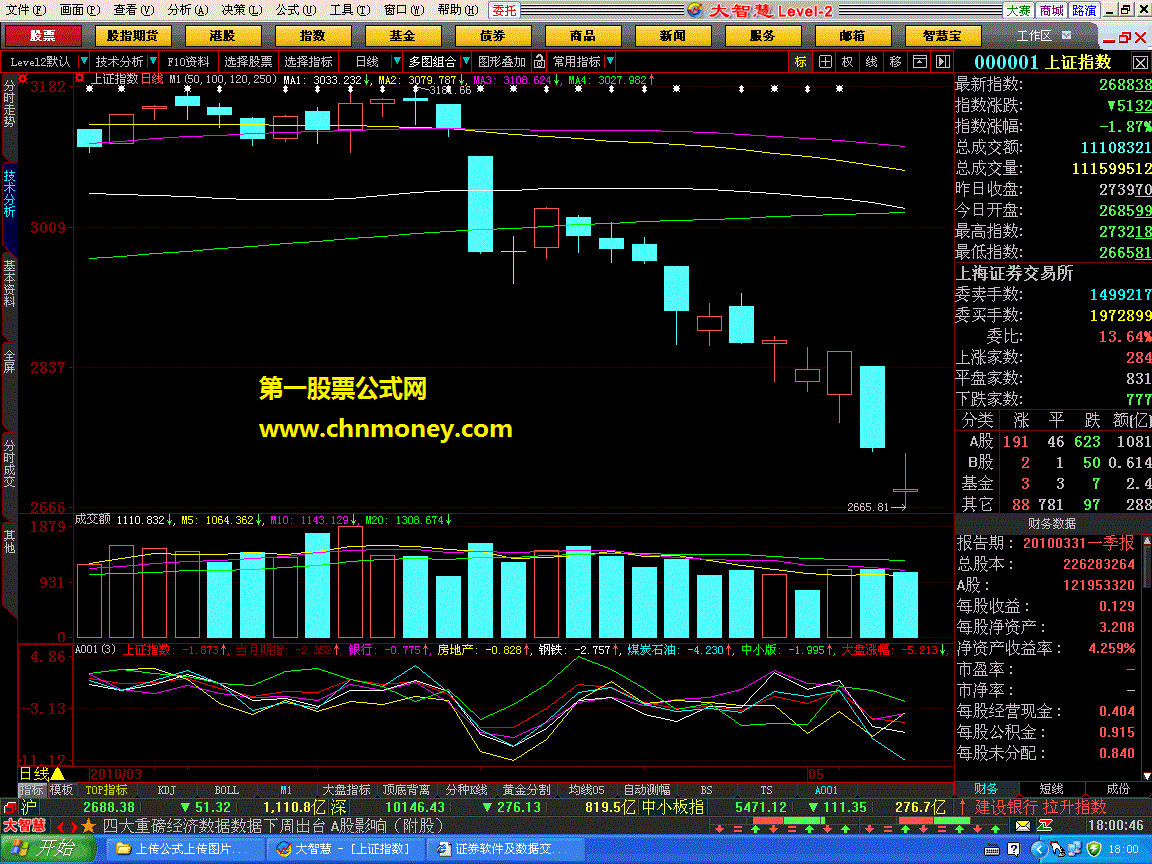
Task: Click the security shield icon in system tray
Action: pos(1094,849)
